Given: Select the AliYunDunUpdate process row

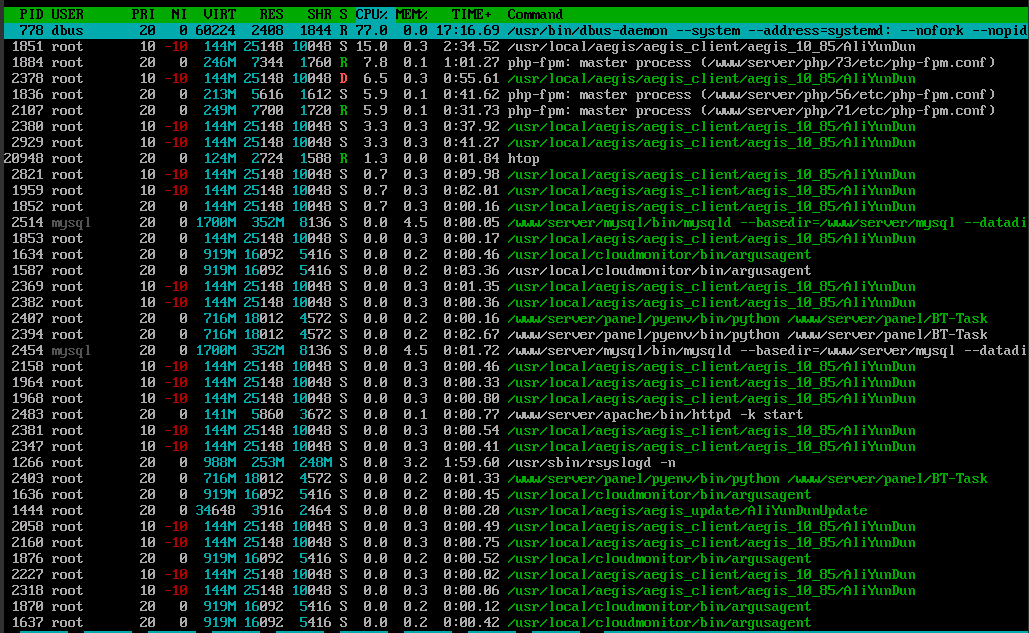Looking at the screenshot, I should tap(514, 511).
